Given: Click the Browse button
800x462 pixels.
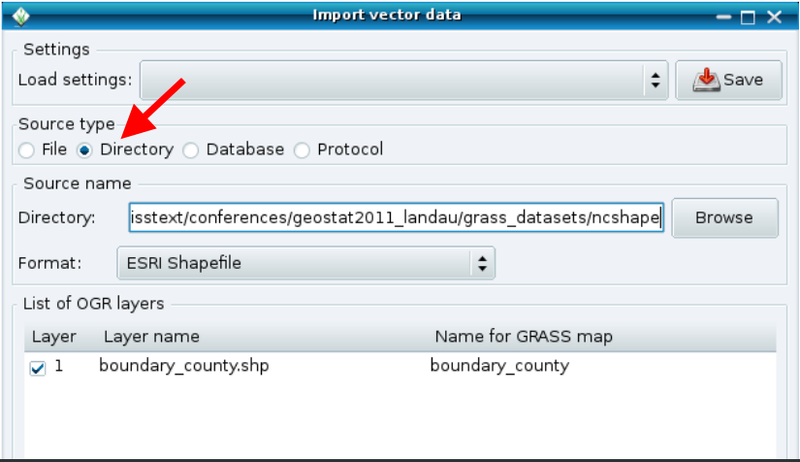Looking at the screenshot, I should (x=724, y=218).
